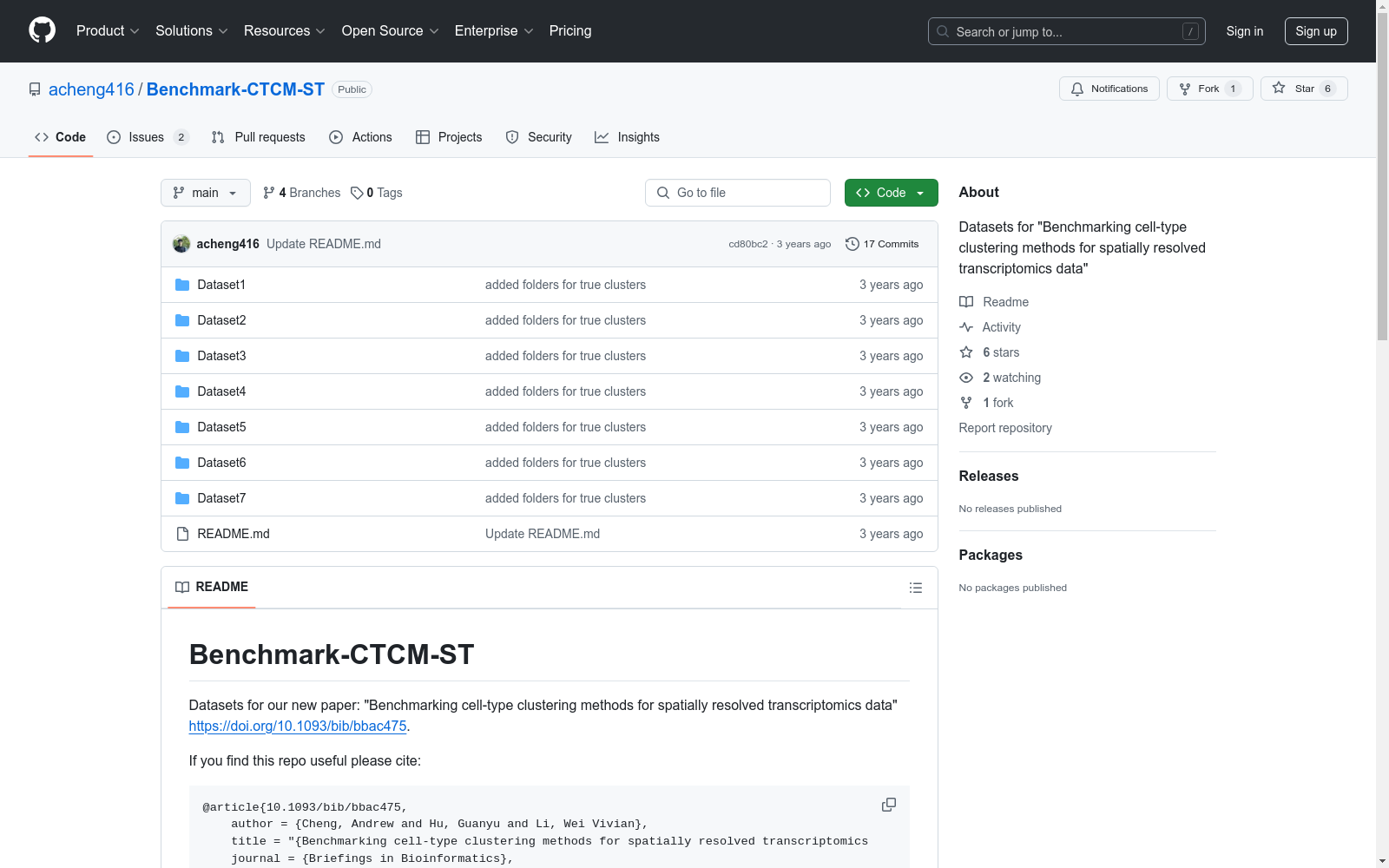
Task: Open the Insights tab
Action: [x=627, y=137]
